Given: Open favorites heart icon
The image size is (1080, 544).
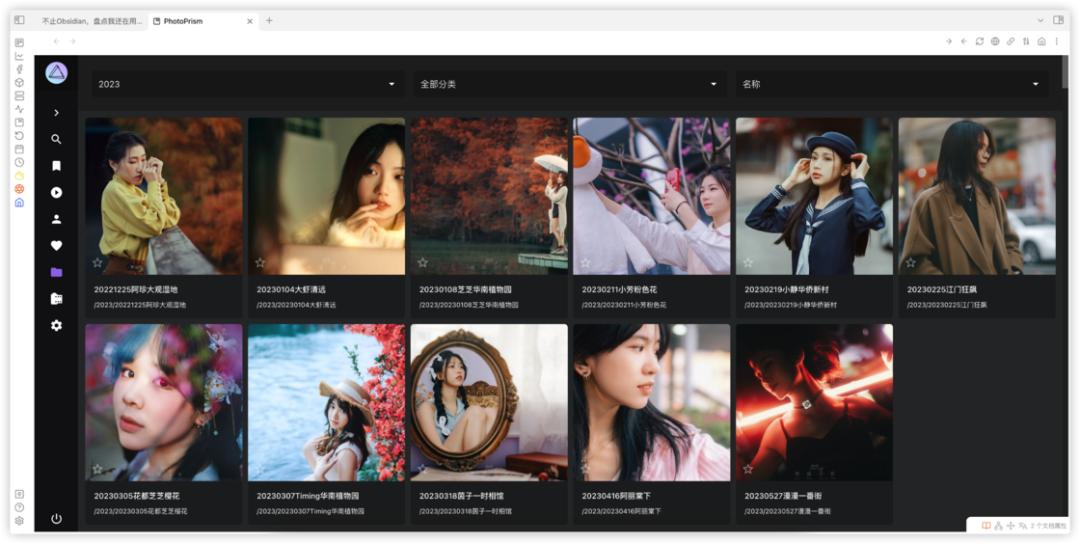Looking at the screenshot, I should (56, 245).
